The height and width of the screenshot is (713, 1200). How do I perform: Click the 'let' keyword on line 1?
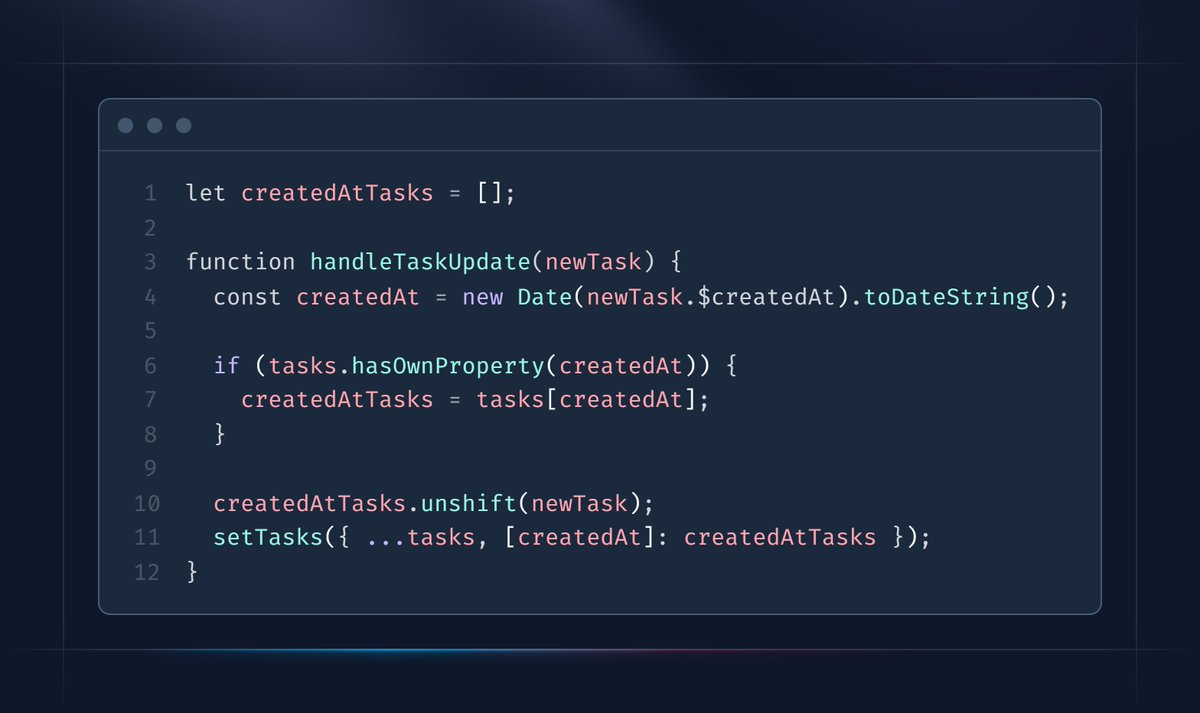(206, 193)
